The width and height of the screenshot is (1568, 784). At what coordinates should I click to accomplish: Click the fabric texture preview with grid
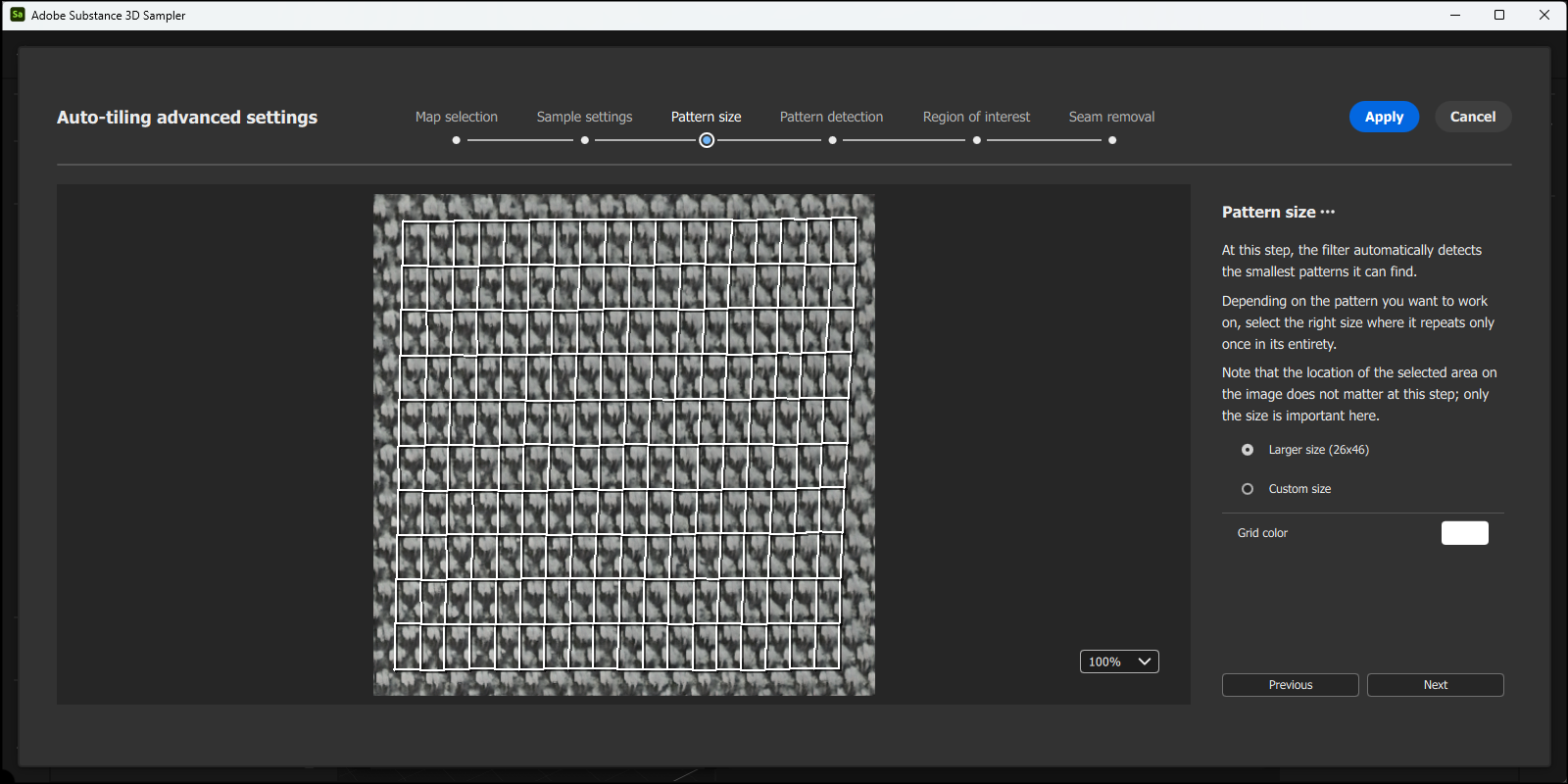[x=623, y=445]
